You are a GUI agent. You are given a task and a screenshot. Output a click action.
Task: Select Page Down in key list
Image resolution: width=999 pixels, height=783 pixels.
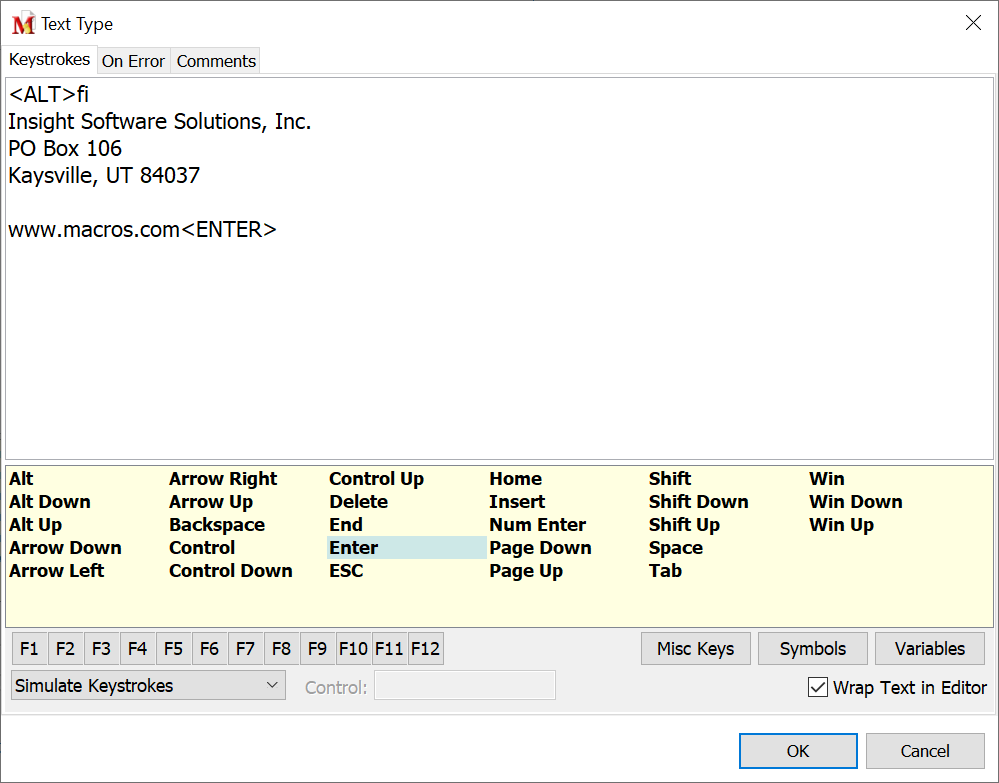point(540,548)
